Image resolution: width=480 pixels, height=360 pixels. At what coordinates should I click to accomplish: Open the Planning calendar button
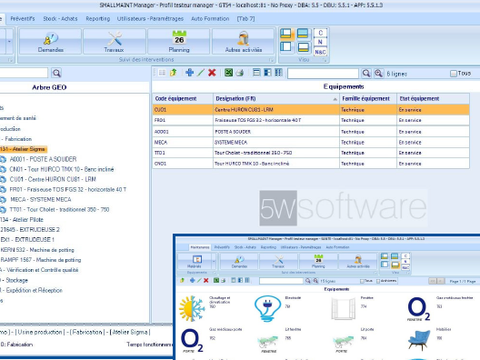(179, 41)
